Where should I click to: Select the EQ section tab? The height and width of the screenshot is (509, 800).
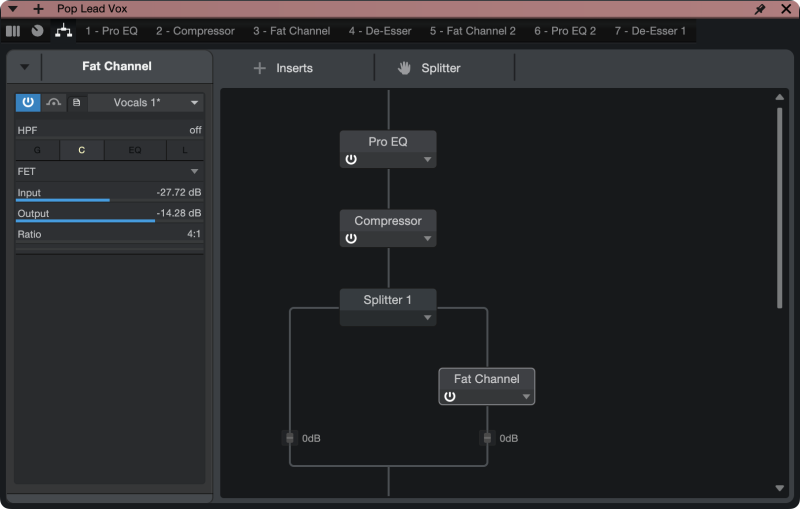[x=135, y=150]
